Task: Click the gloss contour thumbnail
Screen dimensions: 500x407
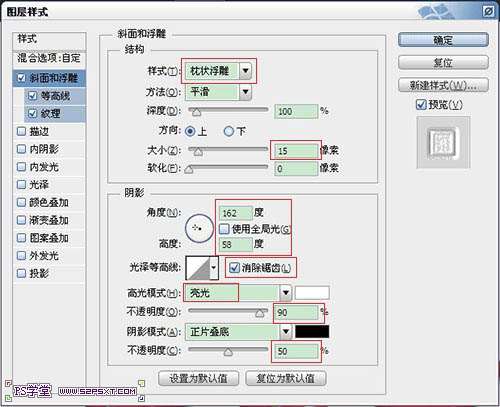Action: click(198, 268)
